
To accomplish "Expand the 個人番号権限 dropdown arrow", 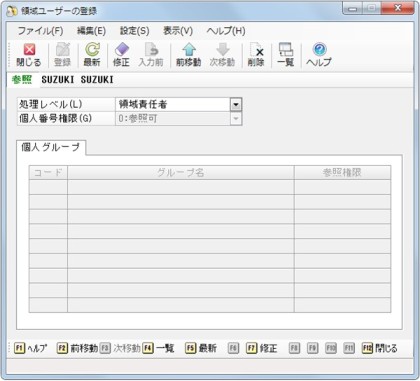I will pos(236,119).
